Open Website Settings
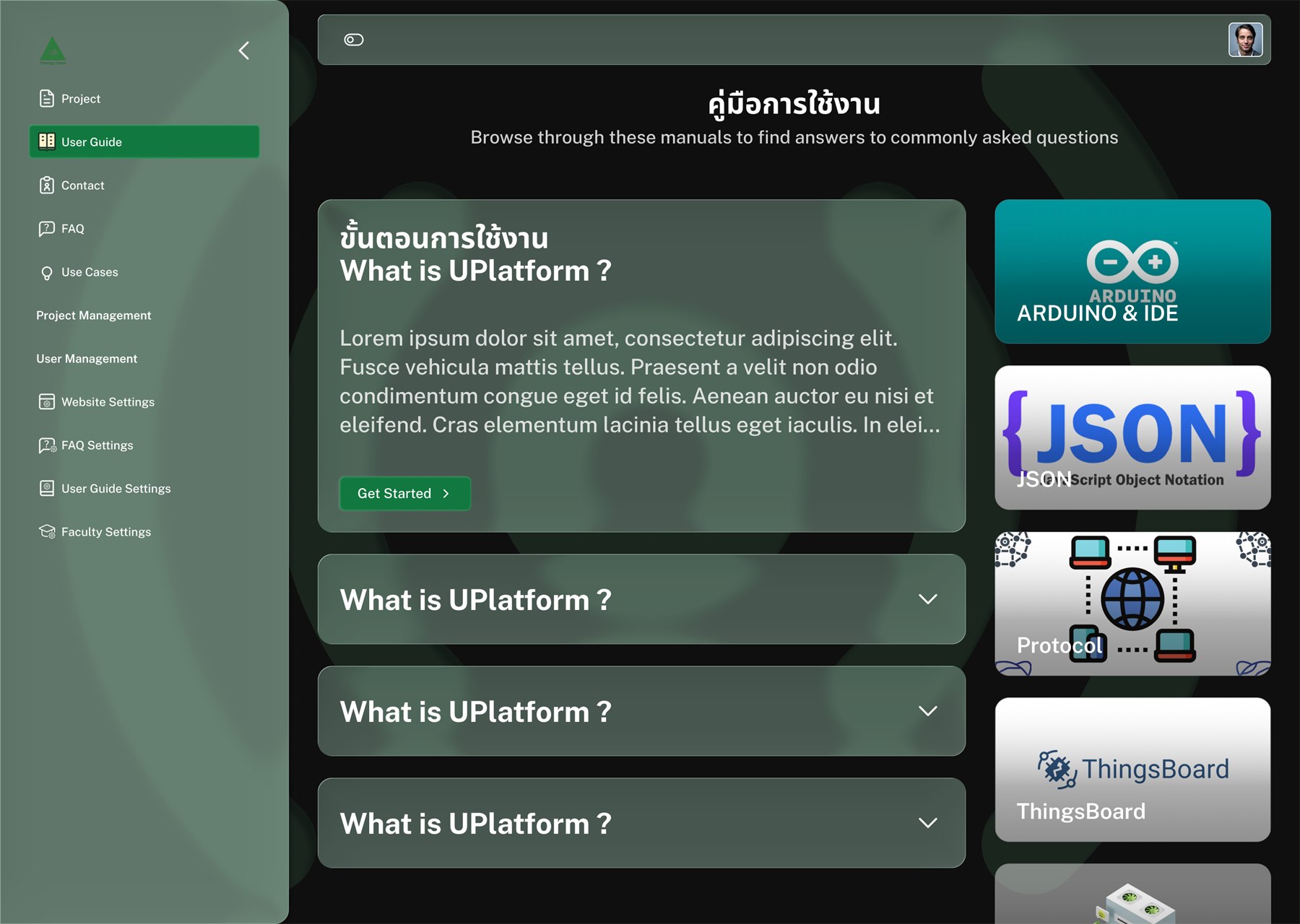This screenshot has height=924, width=1300. point(144,402)
